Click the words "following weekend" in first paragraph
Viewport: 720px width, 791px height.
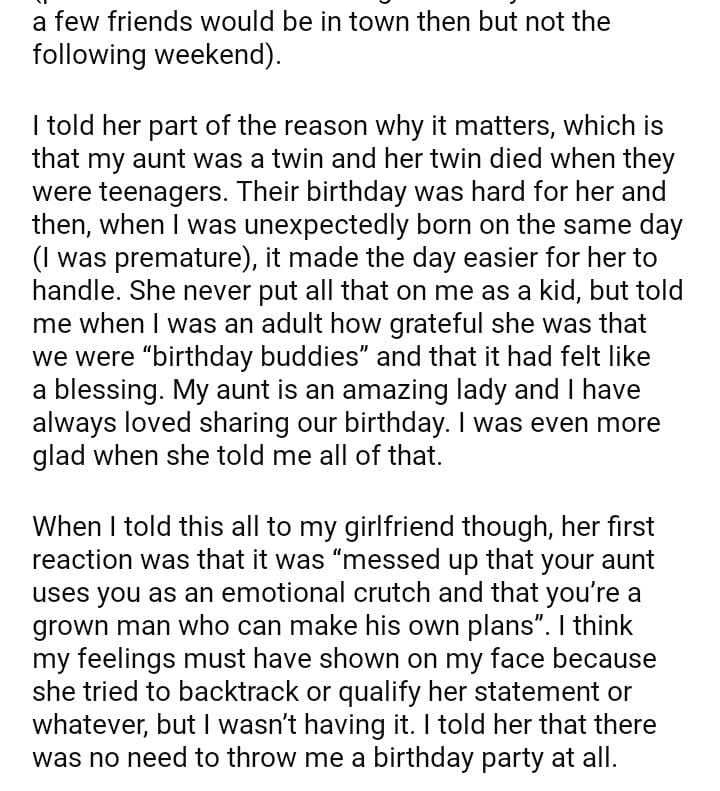[150, 55]
